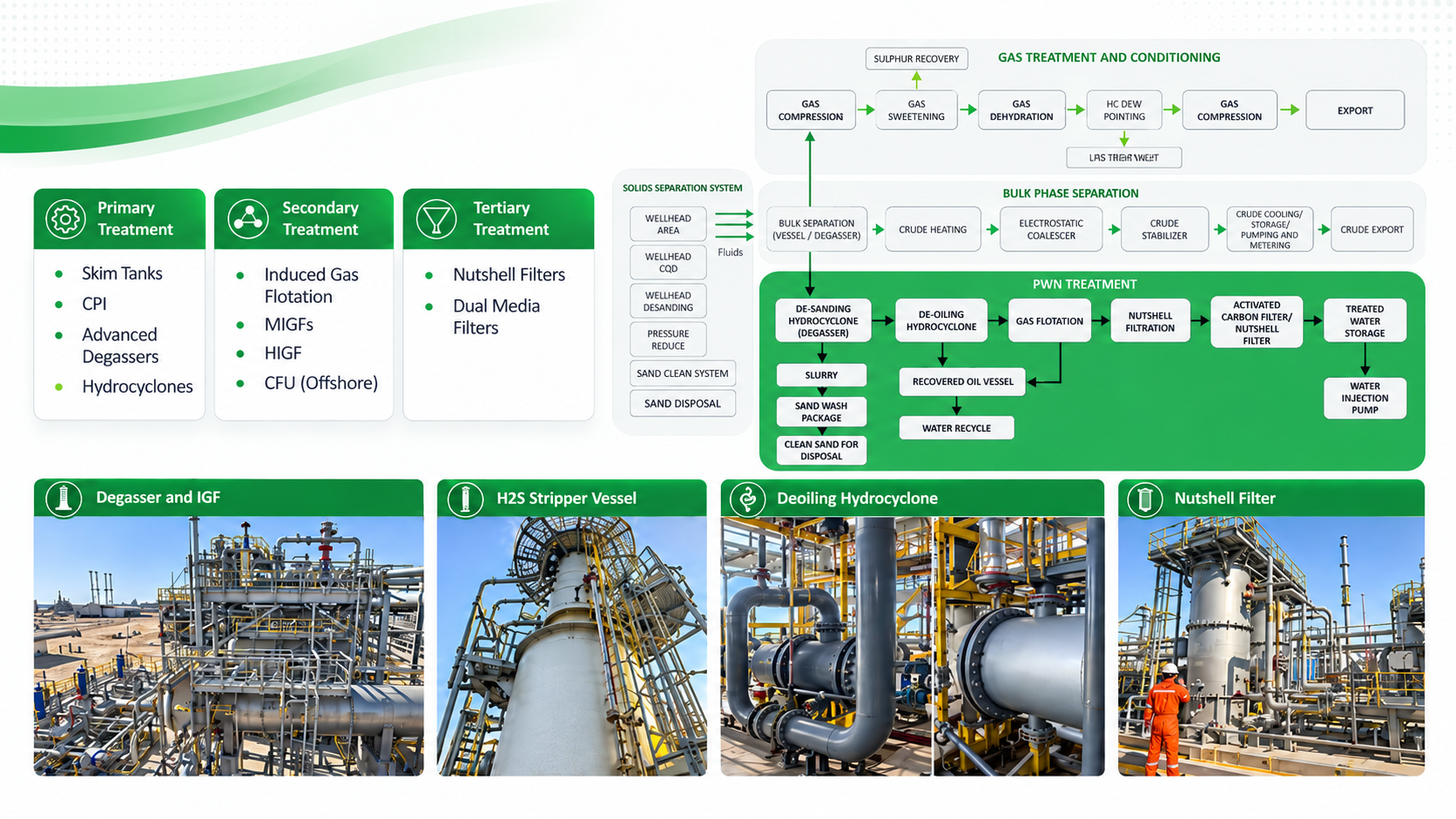The width and height of the screenshot is (1456, 819).
Task: Select the Bulk Separation (Vessel / Degasser) box
Action: tap(817, 230)
